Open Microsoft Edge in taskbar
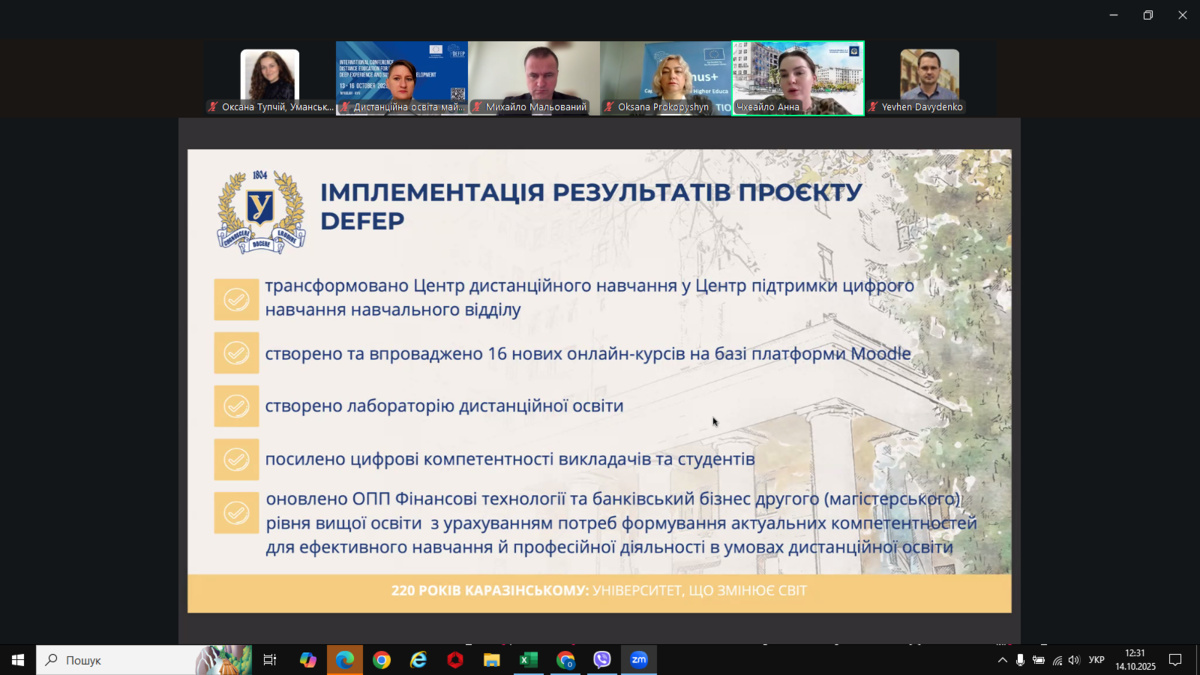 345,660
